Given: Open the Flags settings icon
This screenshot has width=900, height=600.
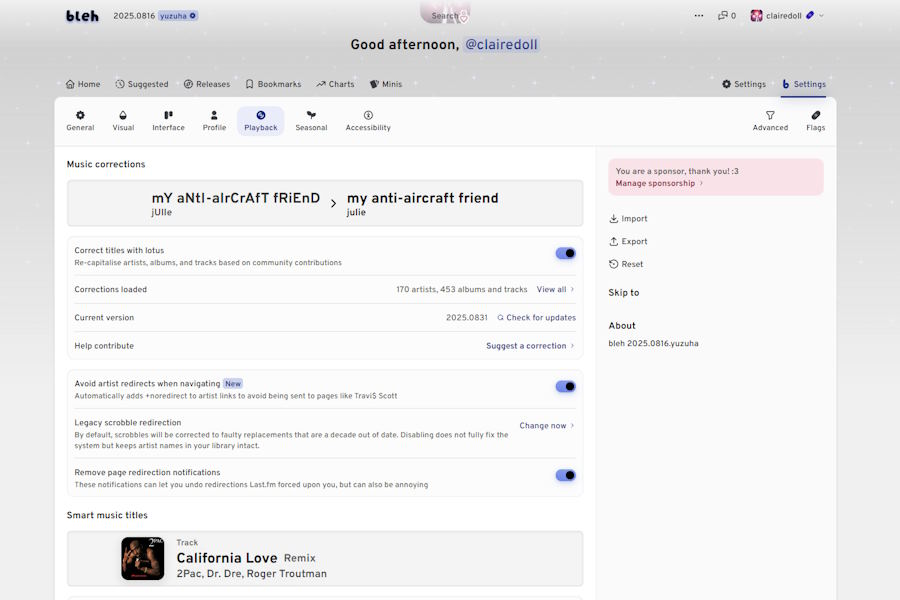Looking at the screenshot, I should 815,116.
